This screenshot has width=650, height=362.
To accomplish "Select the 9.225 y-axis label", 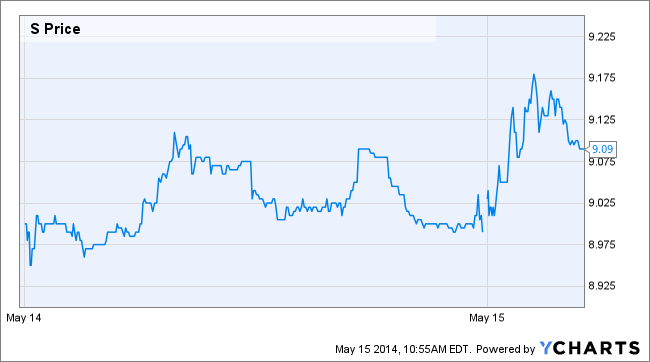I will point(602,37).
